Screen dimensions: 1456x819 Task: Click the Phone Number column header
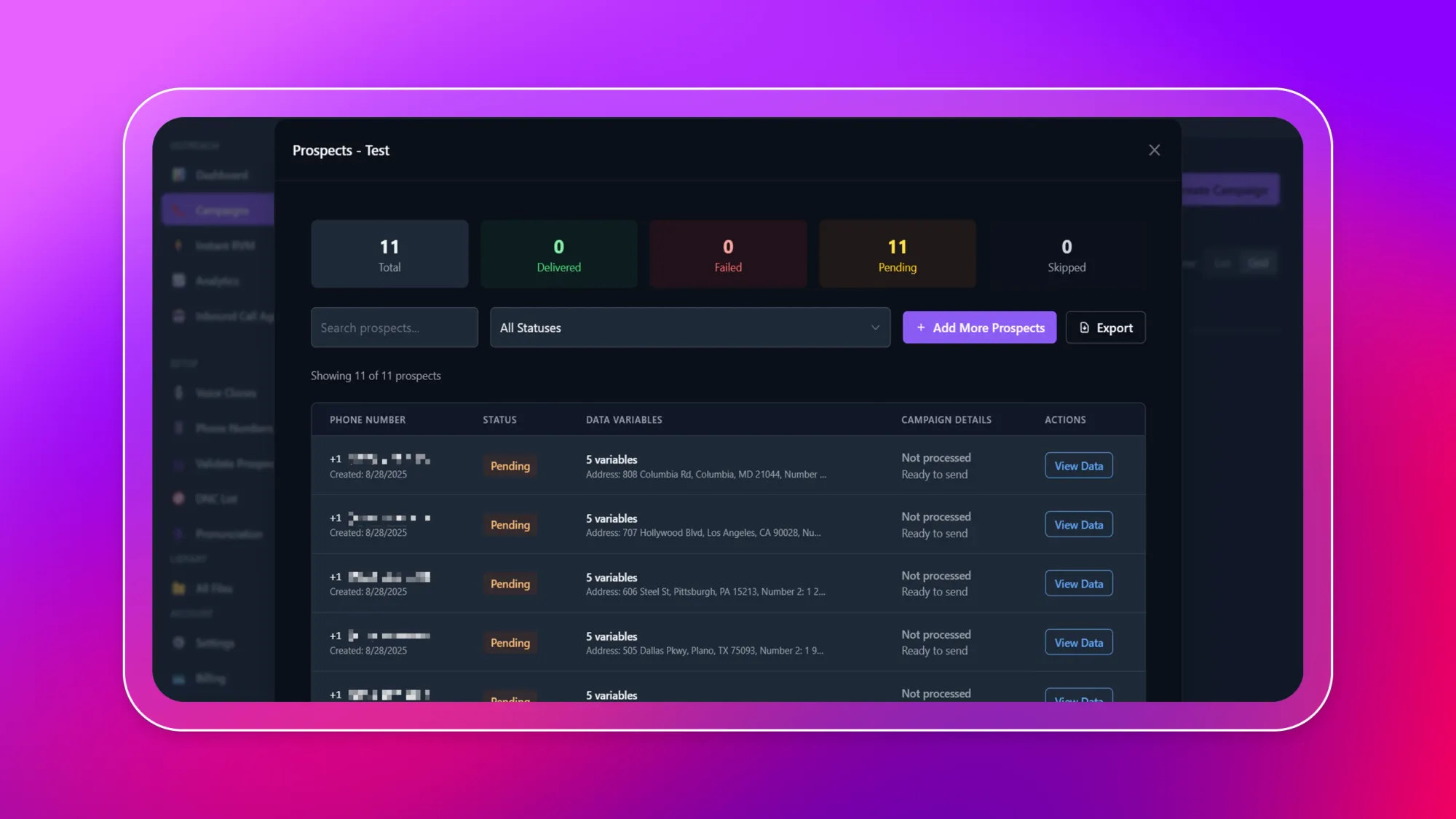pyautogui.click(x=368, y=420)
